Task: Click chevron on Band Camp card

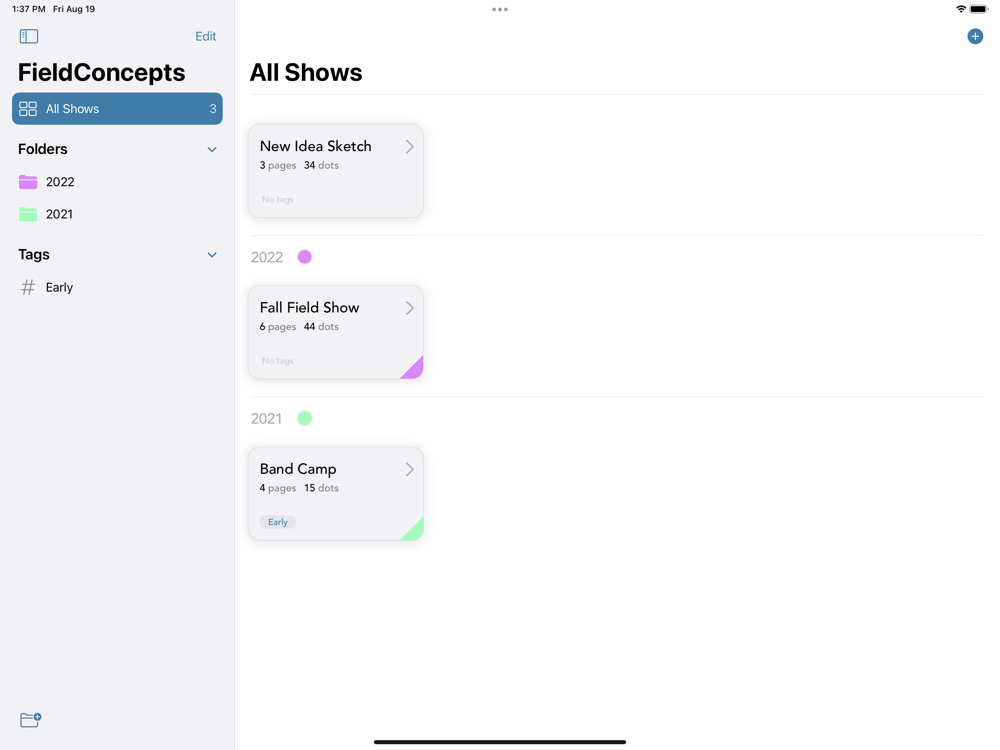Action: click(x=409, y=469)
